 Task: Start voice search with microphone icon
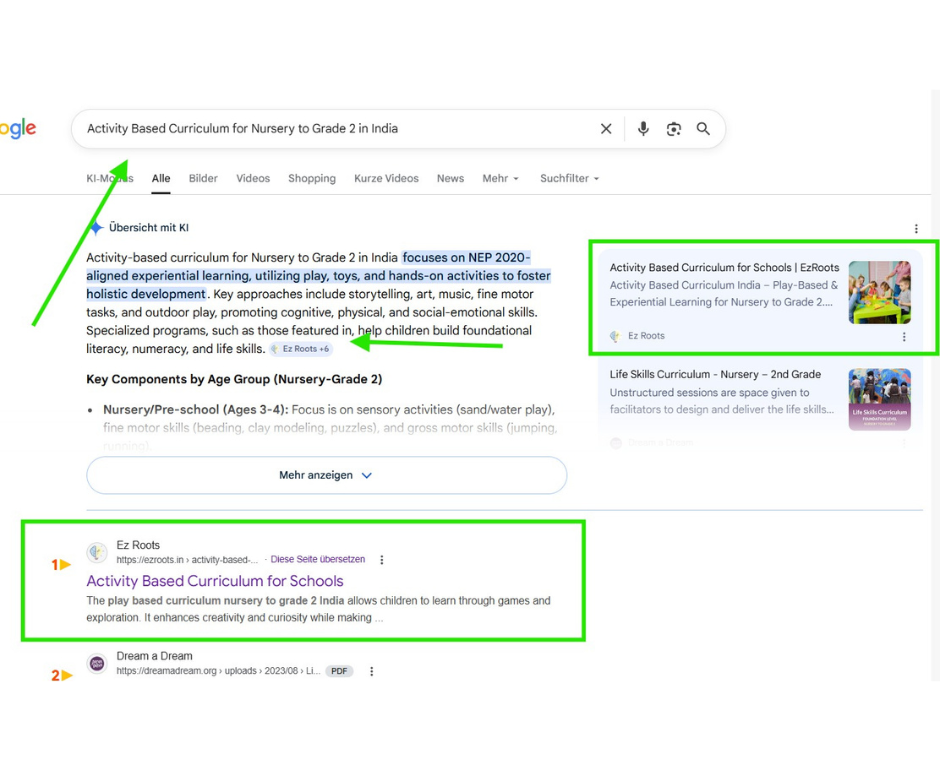[643, 129]
